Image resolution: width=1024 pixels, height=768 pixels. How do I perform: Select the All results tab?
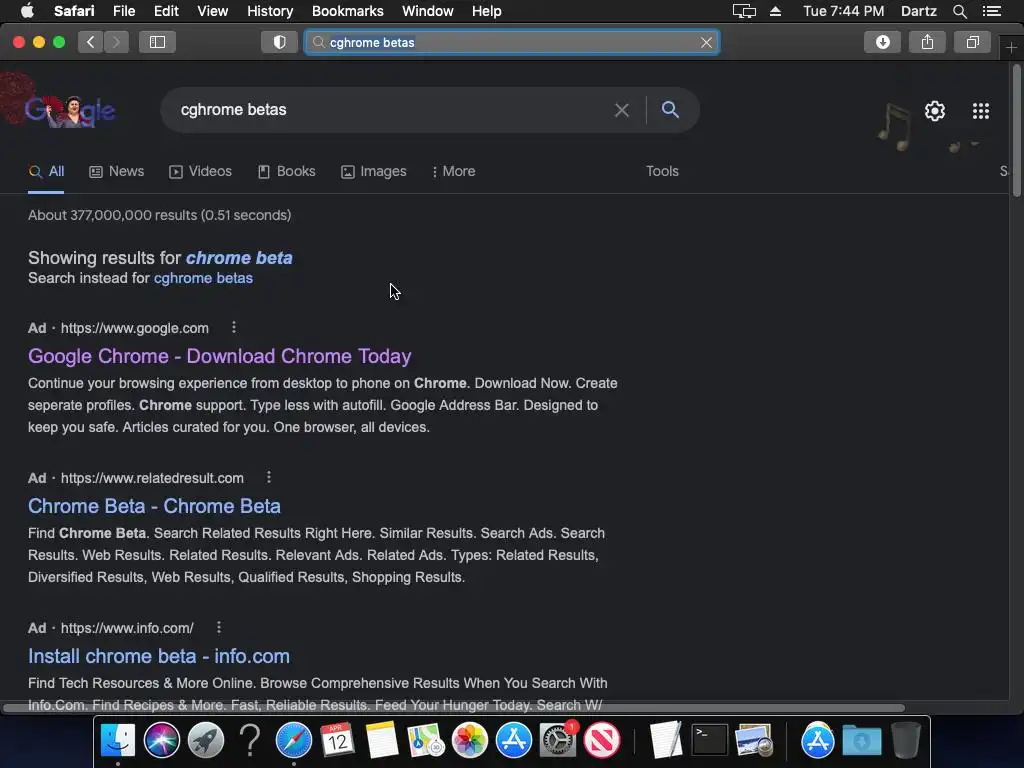point(46,171)
